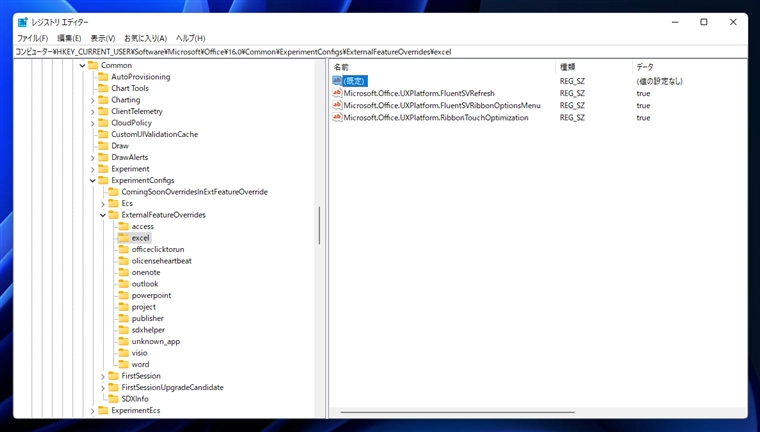Image resolution: width=760 pixels, height=432 pixels.
Task: Select the Microsoft.Office.UXPlatform.FluentSVRibbonOptionsMenu value name
Action: point(442,105)
